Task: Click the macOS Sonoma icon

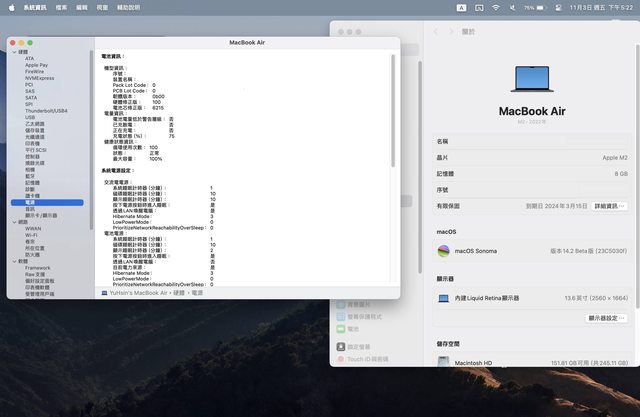Action: pyautogui.click(x=443, y=251)
